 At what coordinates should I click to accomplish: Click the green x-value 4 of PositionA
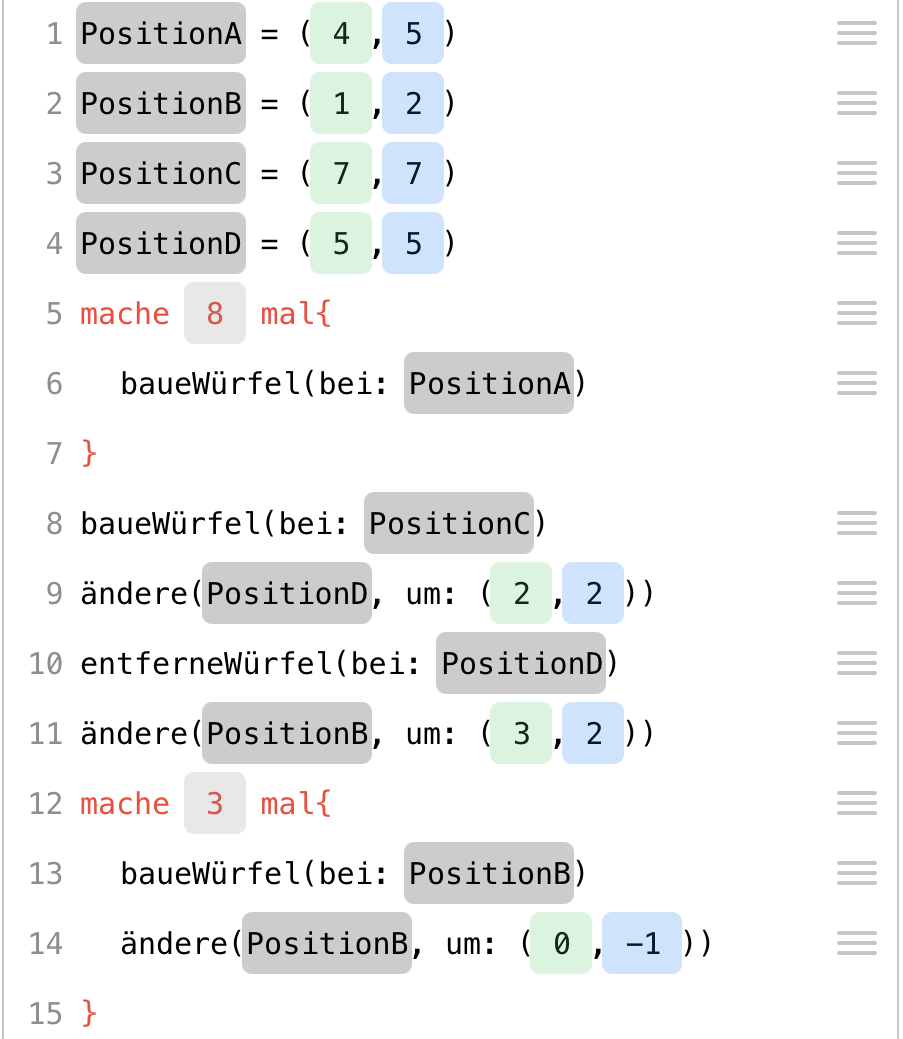(341, 33)
